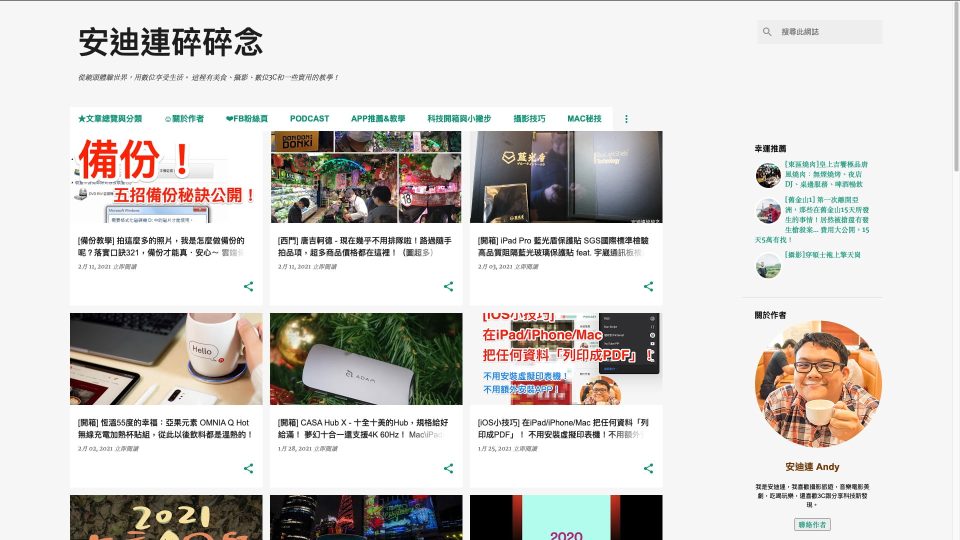Open the 舊金山1 第一次離開亞洲 sidebar link
The image size is (960, 540).
[812, 219]
